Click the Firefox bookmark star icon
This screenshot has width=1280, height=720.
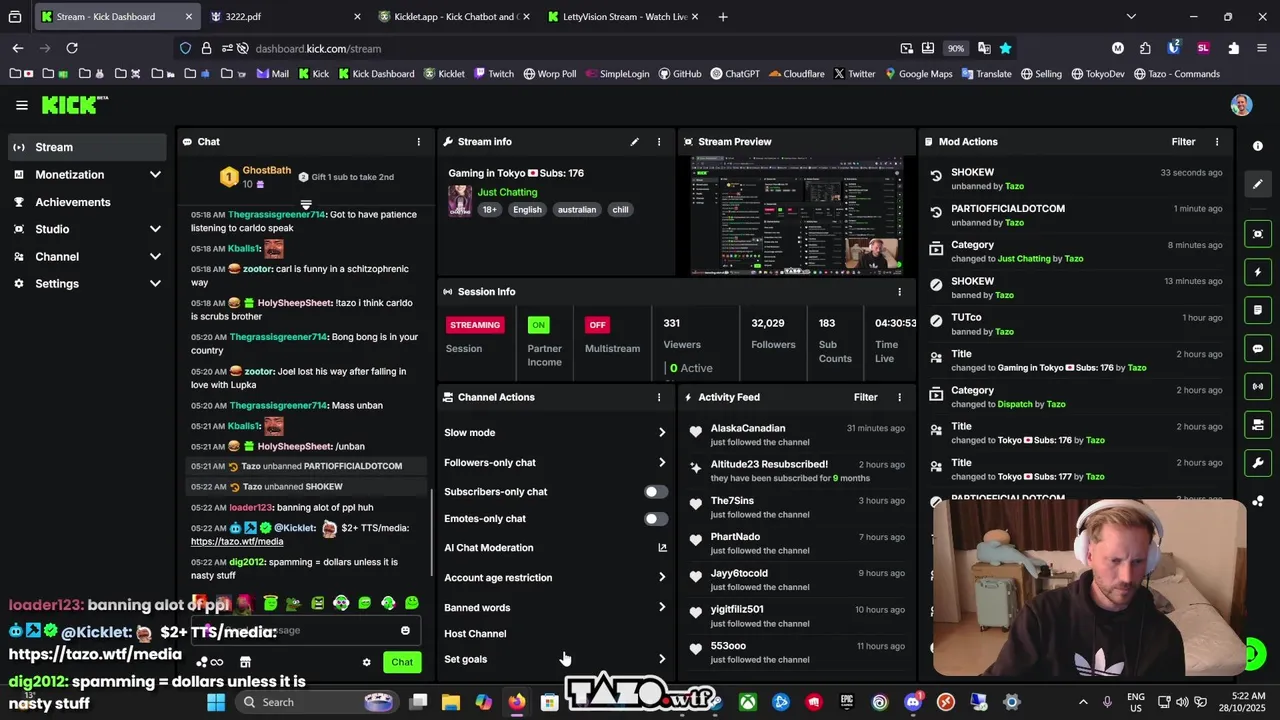1005,48
